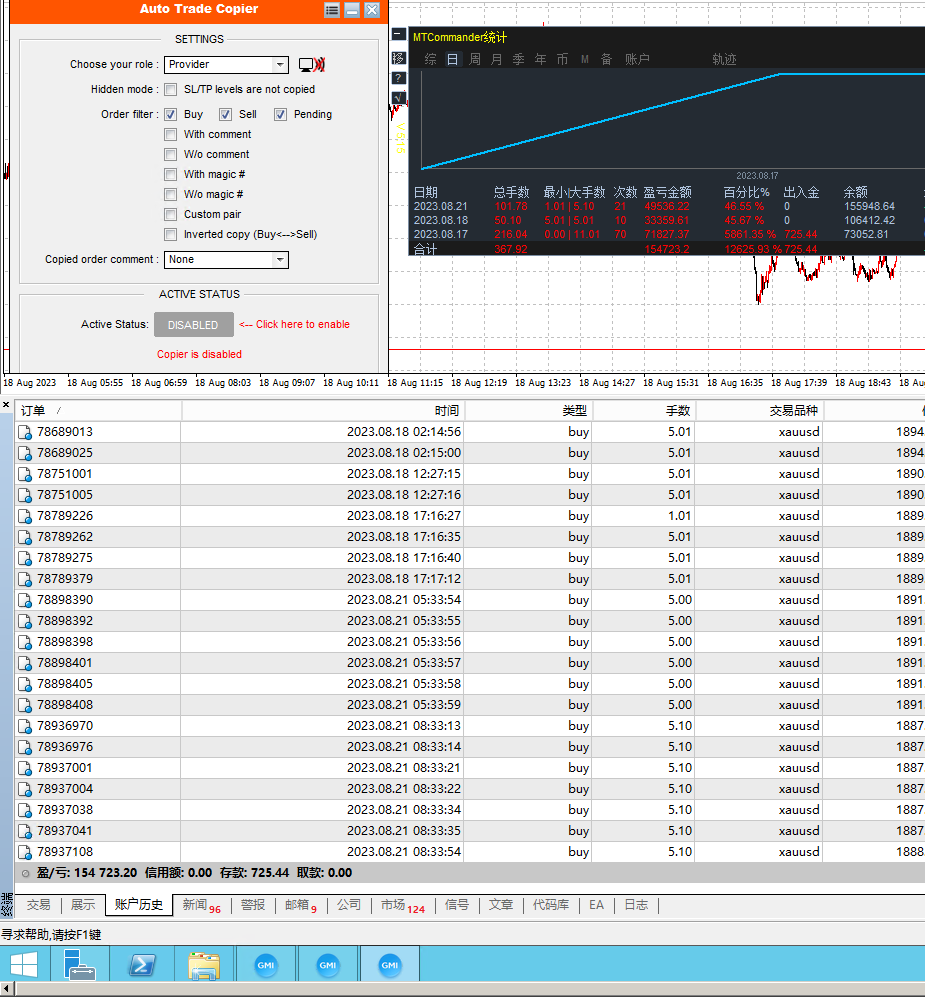Close the terminal panel with the X icon
This screenshot has height=997, width=925.
pos(6,405)
